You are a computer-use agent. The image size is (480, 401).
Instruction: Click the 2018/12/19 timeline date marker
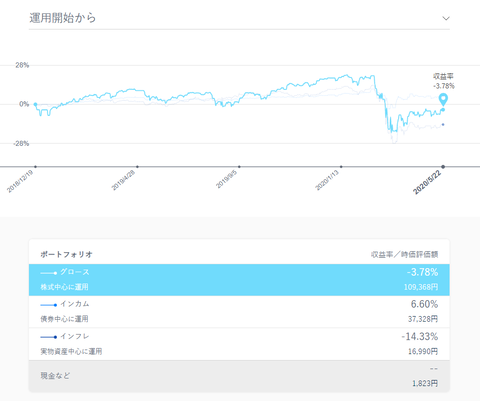pos(35,167)
